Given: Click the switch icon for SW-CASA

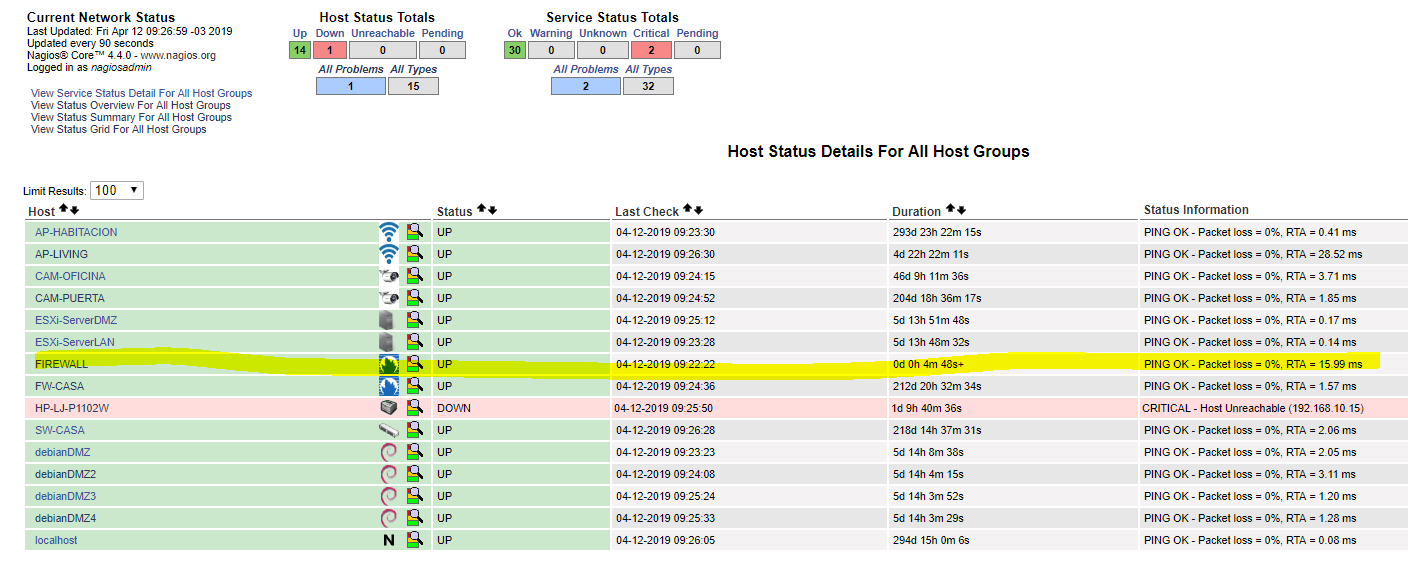Looking at the screenshot, I should (388, 430).
